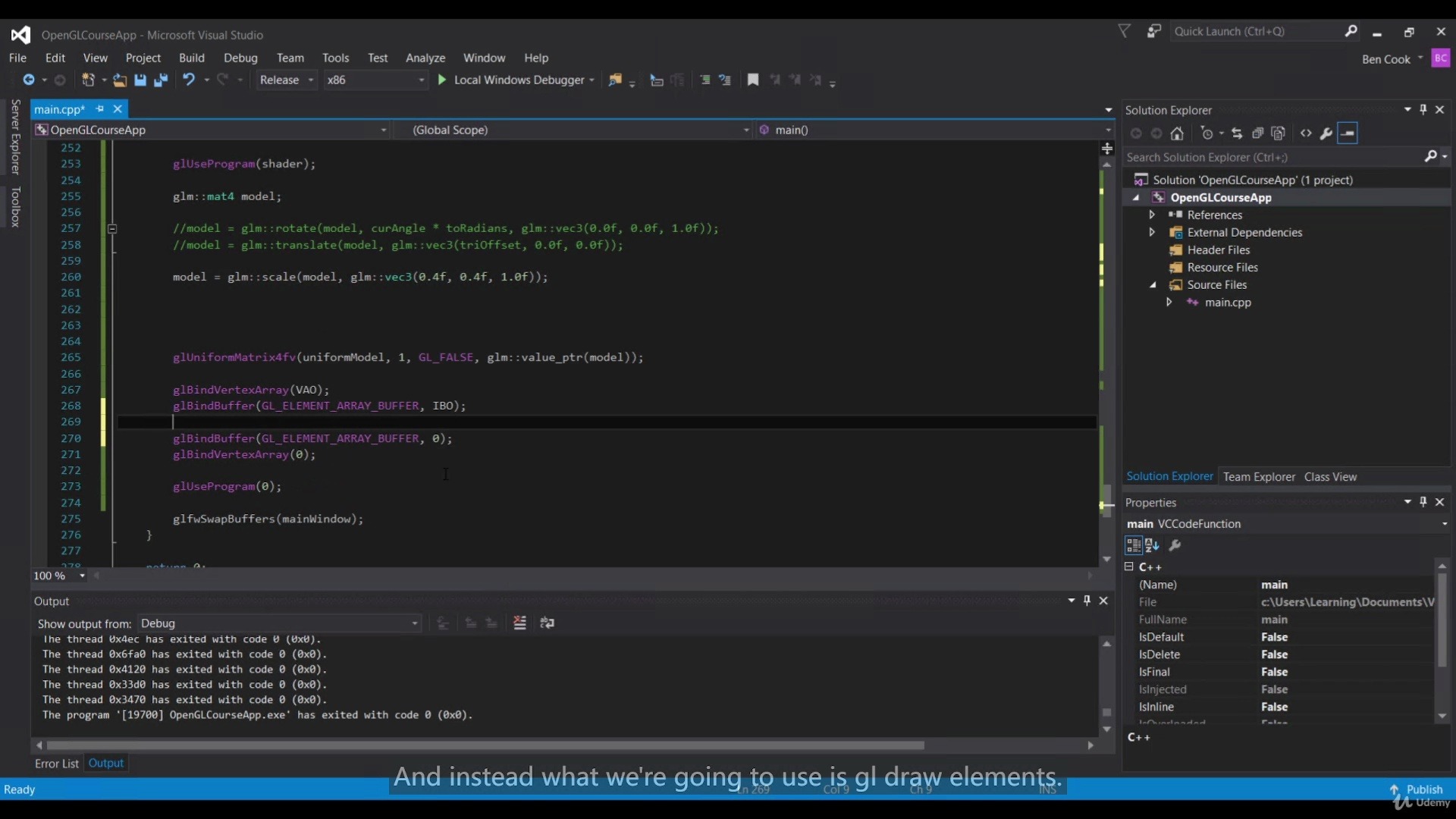Open the Build menu
This screenshot has height=819, width=1456.
(x=191, y=57)
